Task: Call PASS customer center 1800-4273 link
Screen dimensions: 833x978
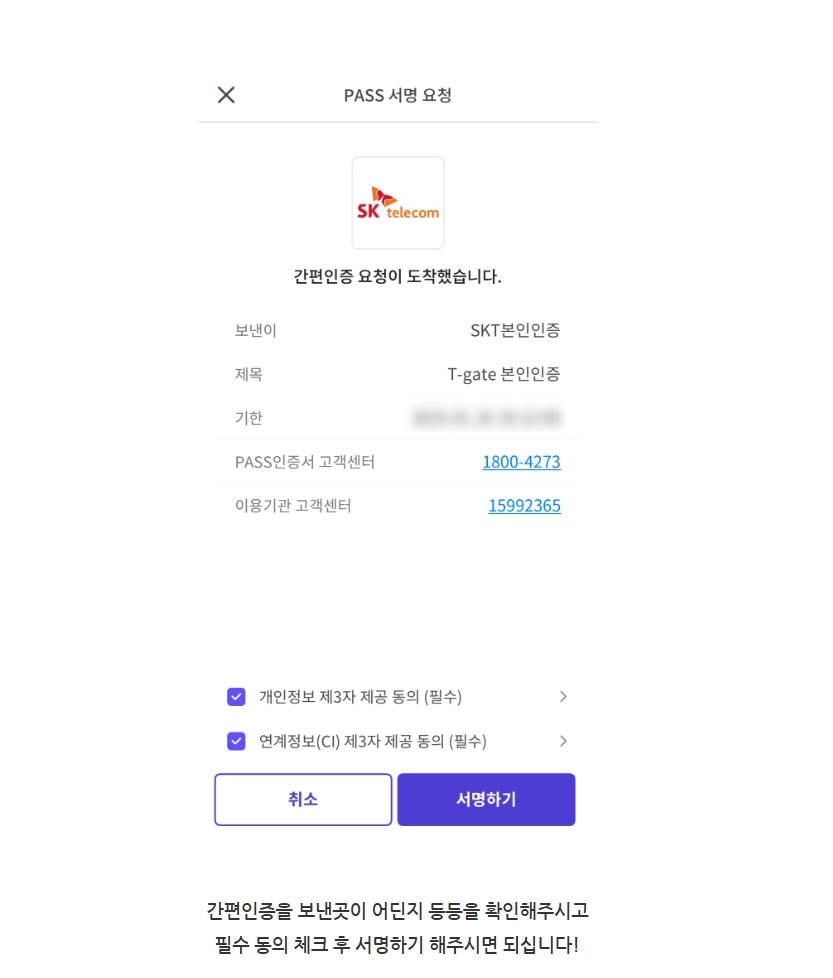Action: coord(521,462)
